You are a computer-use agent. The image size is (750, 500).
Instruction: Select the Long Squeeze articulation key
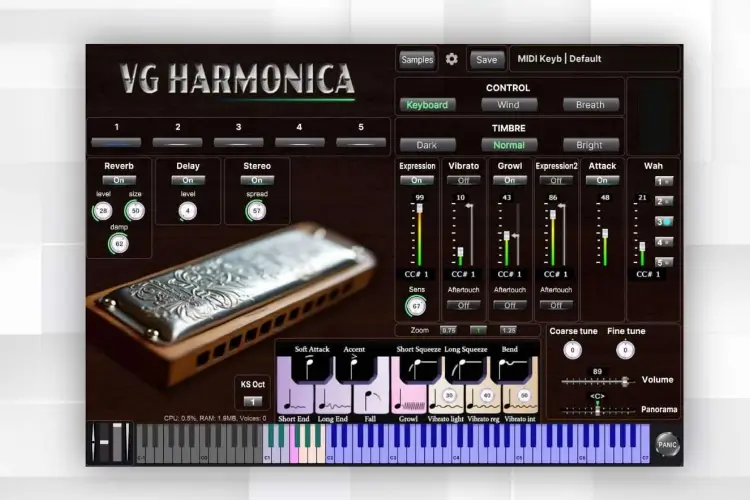pos(465,369)
